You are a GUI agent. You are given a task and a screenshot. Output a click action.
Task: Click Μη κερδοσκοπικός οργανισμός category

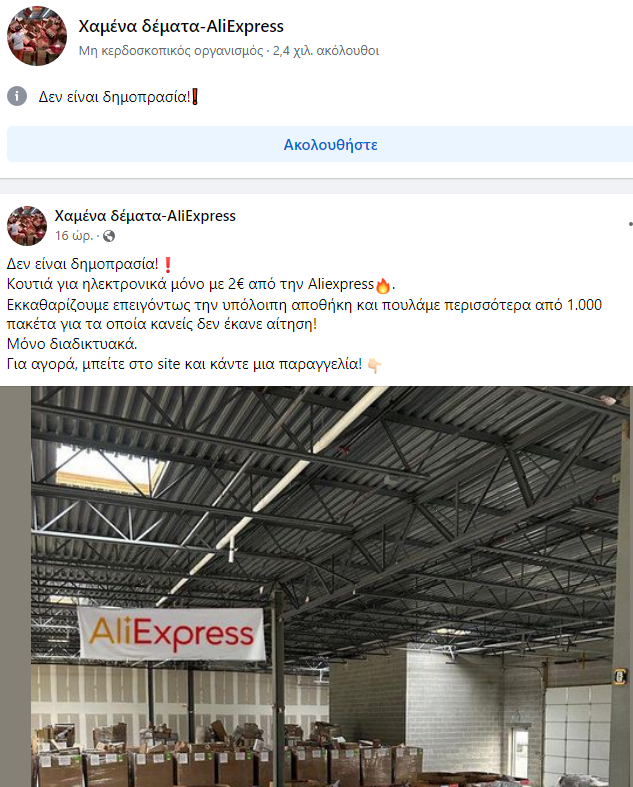171,51
